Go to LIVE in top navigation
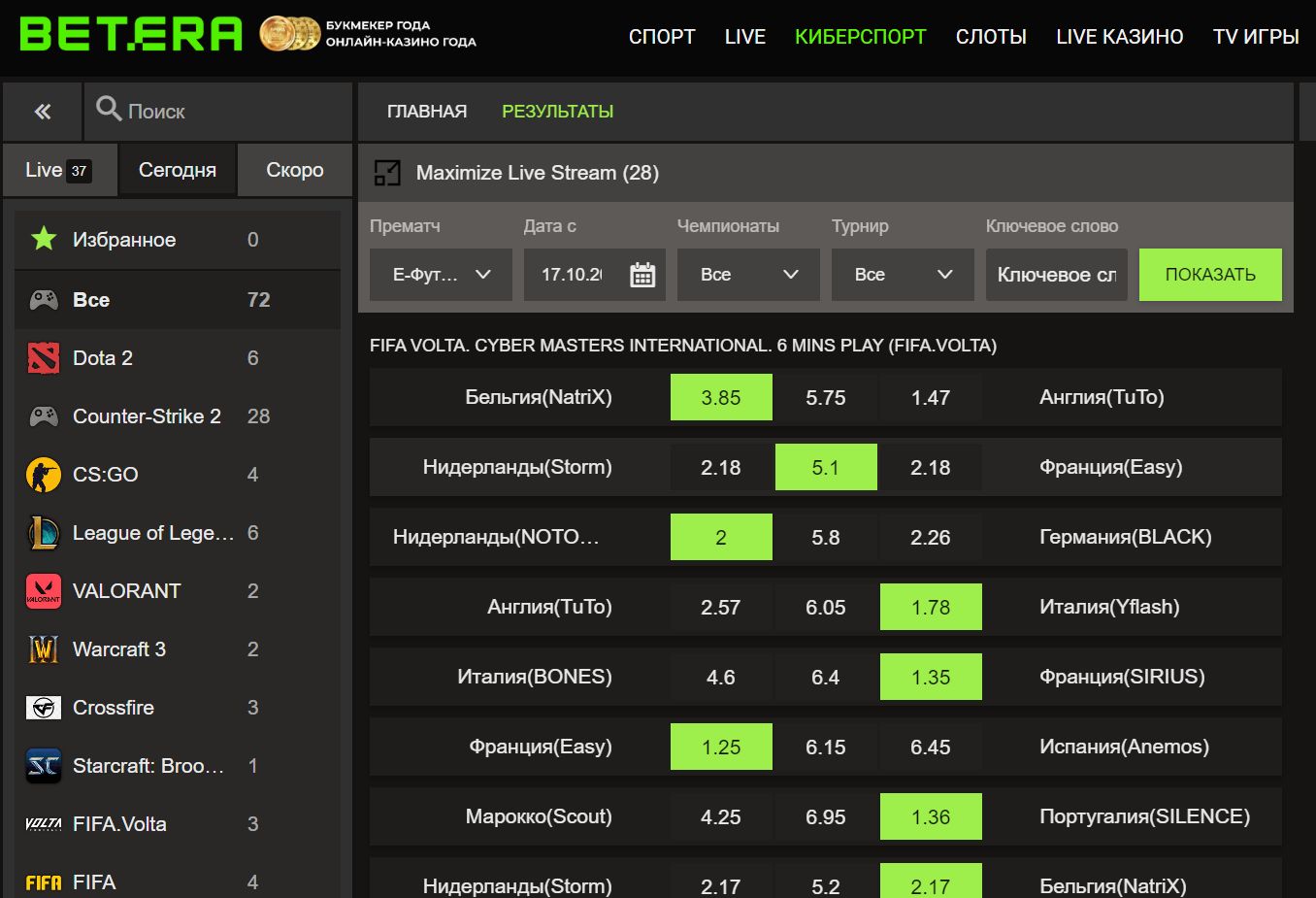Screen dimensions: 1316x898 coord(745,37)
